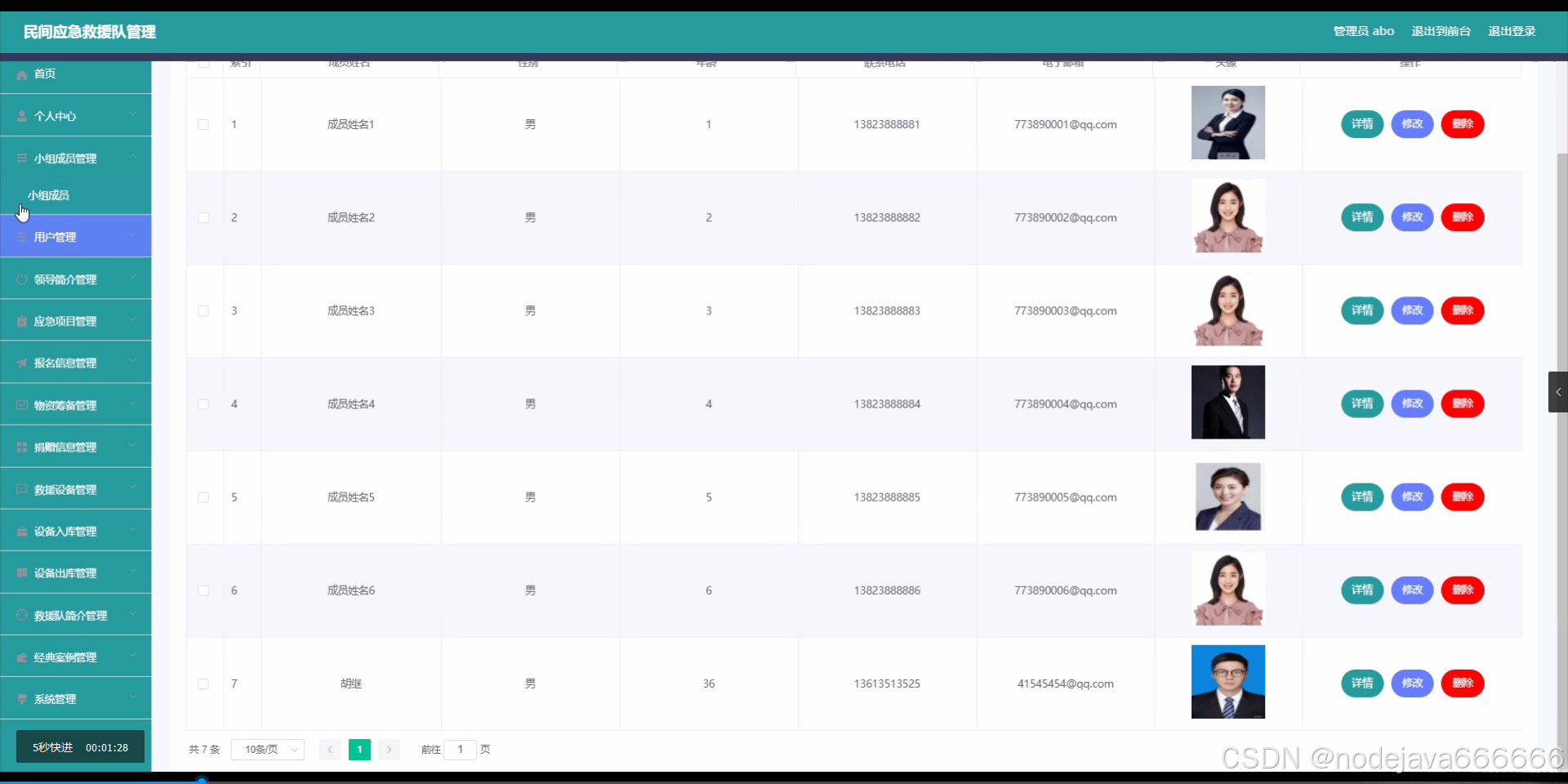The height and width of the screenshot is (784, 1568).
Task: Click 修改 for 成员姓名2
Action: tap(1412, 217)
